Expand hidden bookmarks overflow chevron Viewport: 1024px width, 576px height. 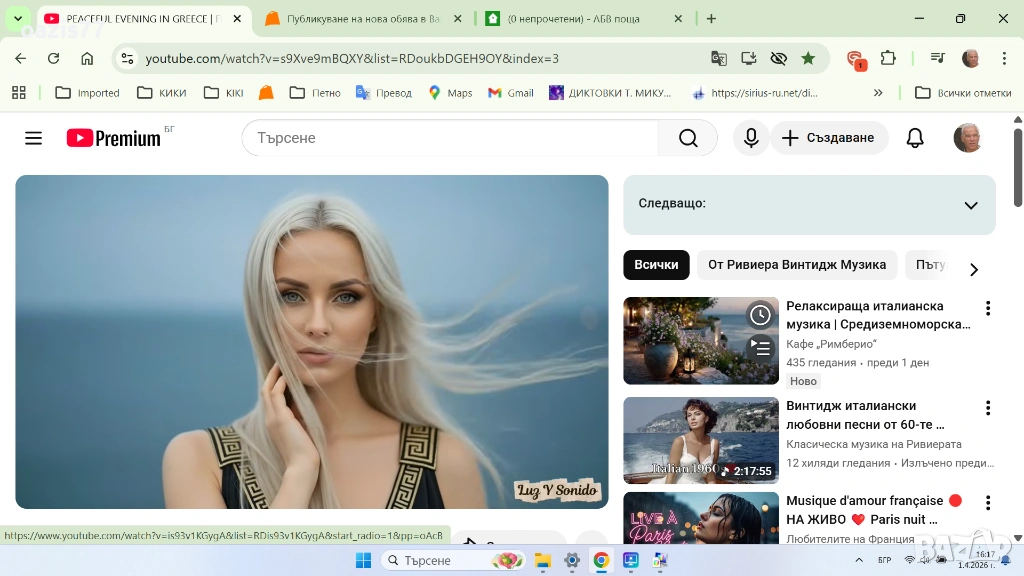878,93
